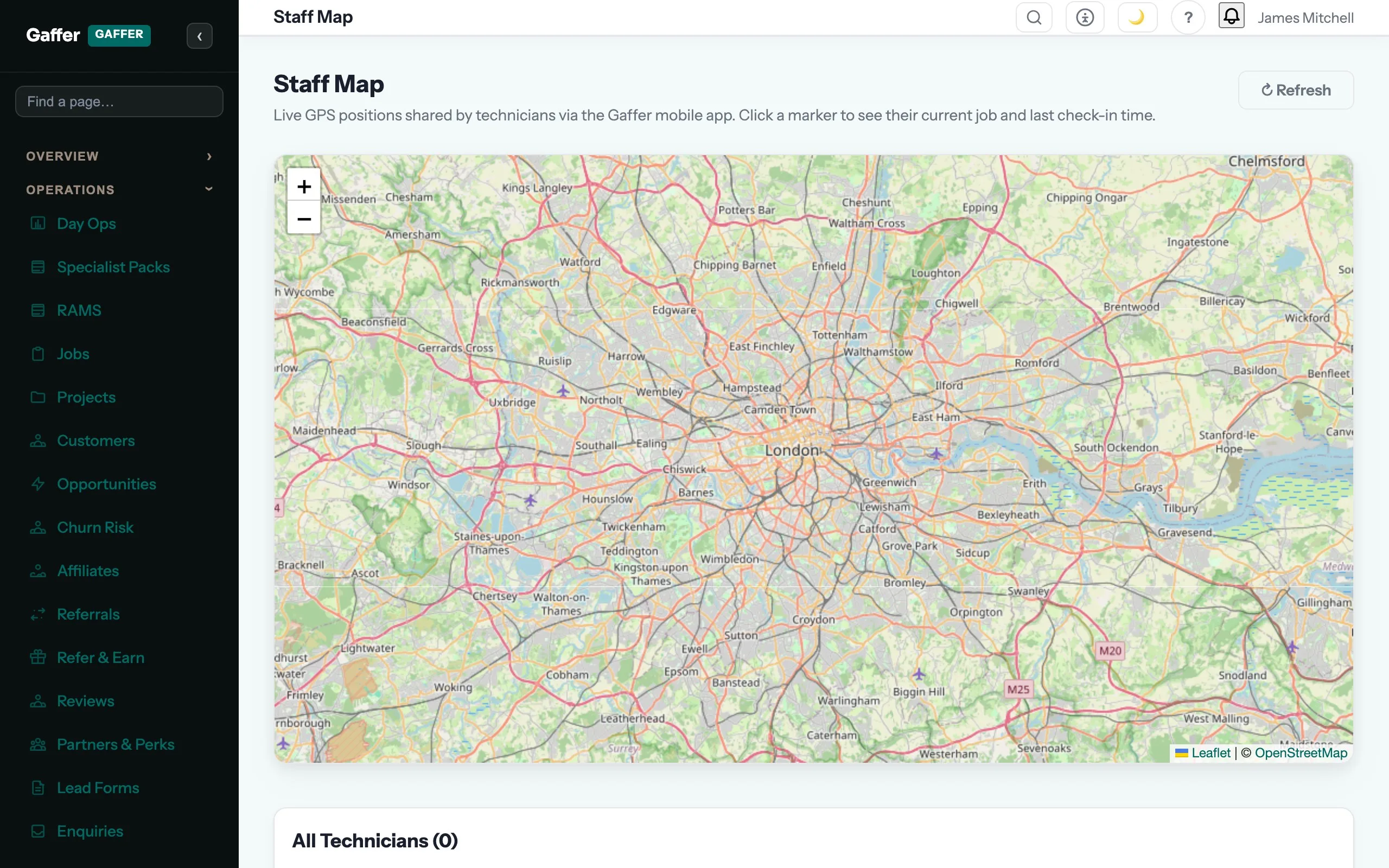This screenshot has height=868, width=1389.
Task: Collapse the sidebar with the chevron button
Action: click(x=199, y=36)
